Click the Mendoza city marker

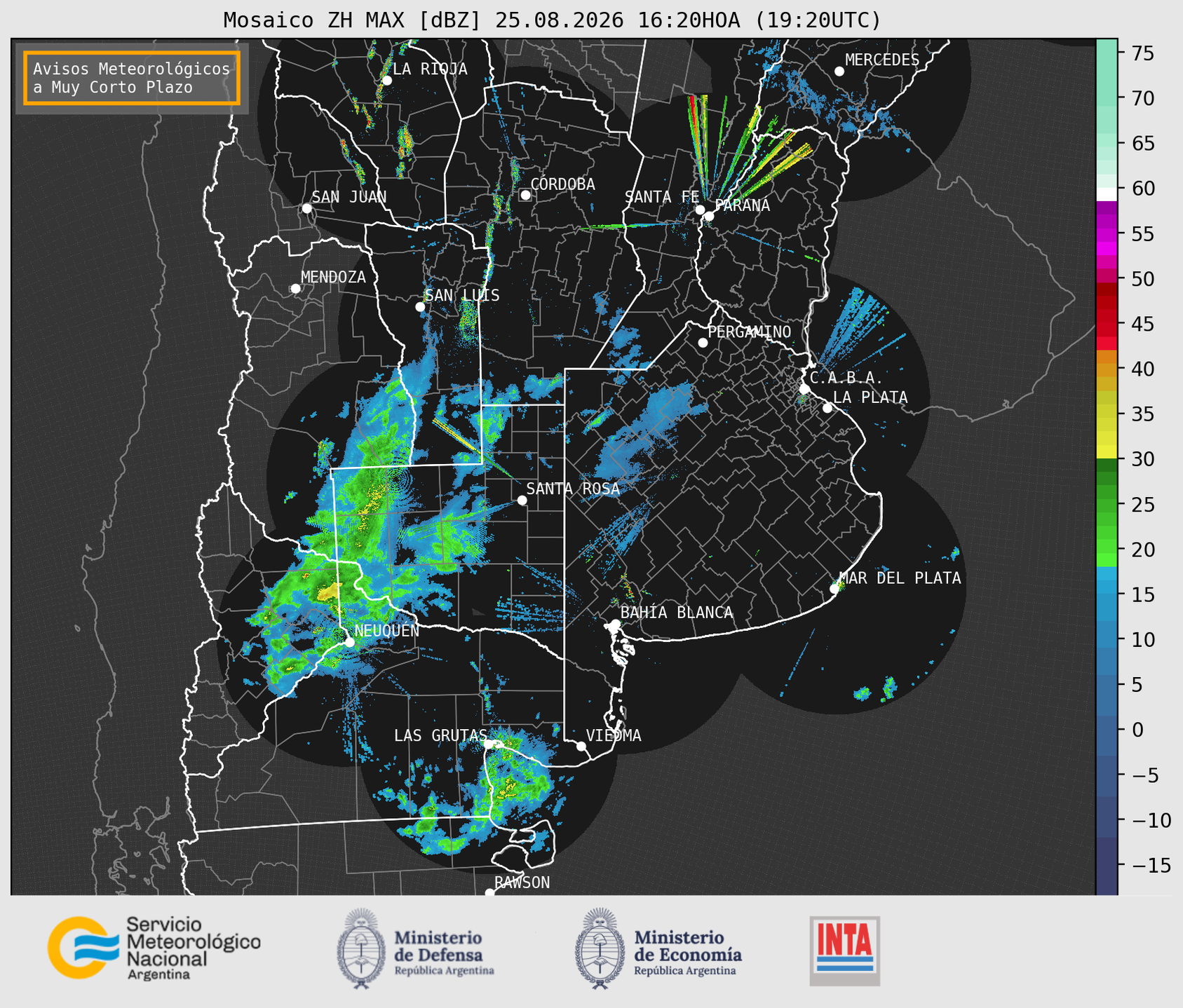pyautogui.click(x=295, y=289)
